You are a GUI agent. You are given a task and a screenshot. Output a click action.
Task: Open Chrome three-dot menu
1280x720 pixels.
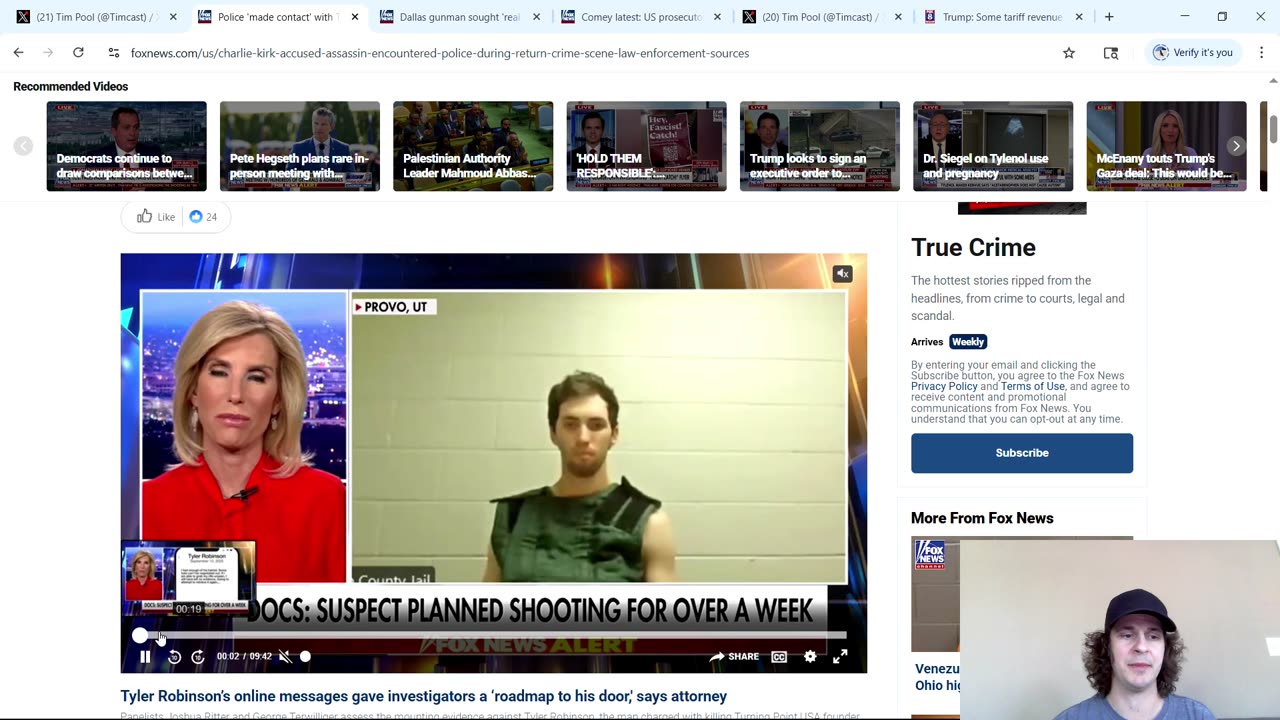[1260, 53]
